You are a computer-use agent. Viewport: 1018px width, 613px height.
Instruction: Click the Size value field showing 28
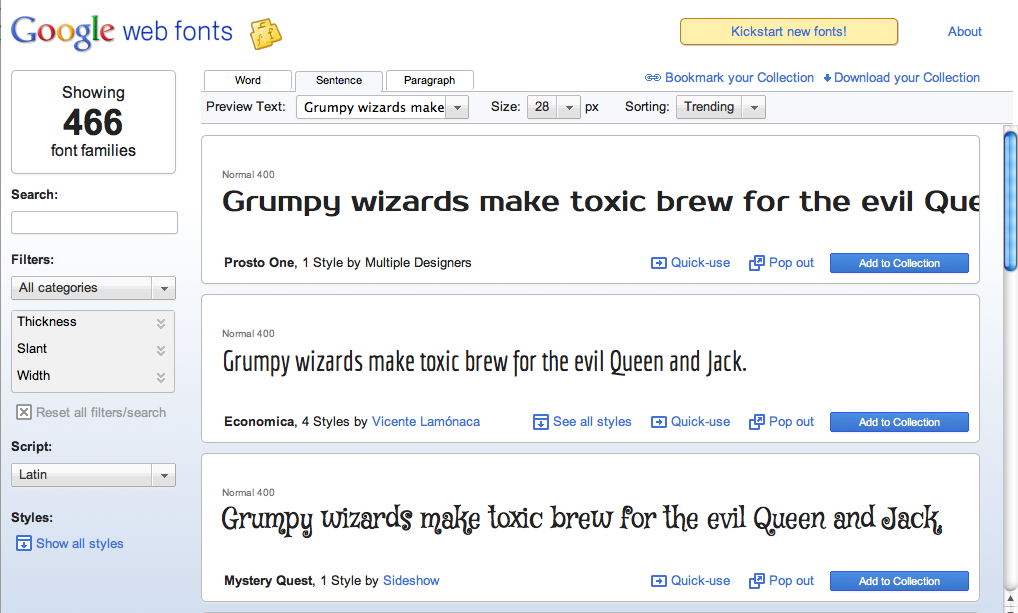(543, 108)
